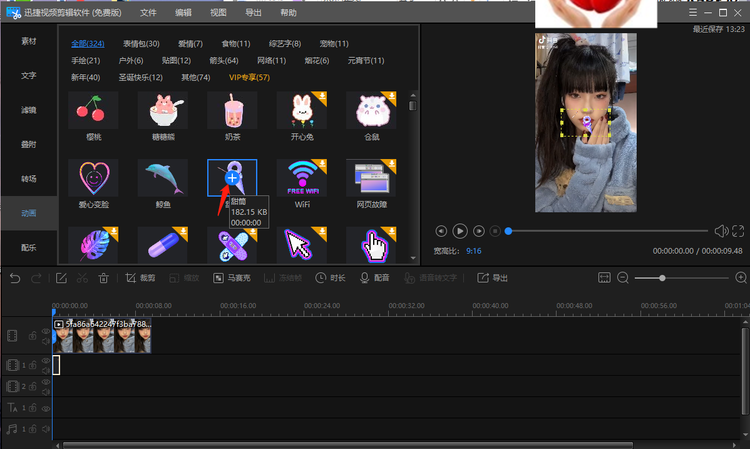Apply the 马赛克 mosaic tool
750x449 pixels.
232,278
